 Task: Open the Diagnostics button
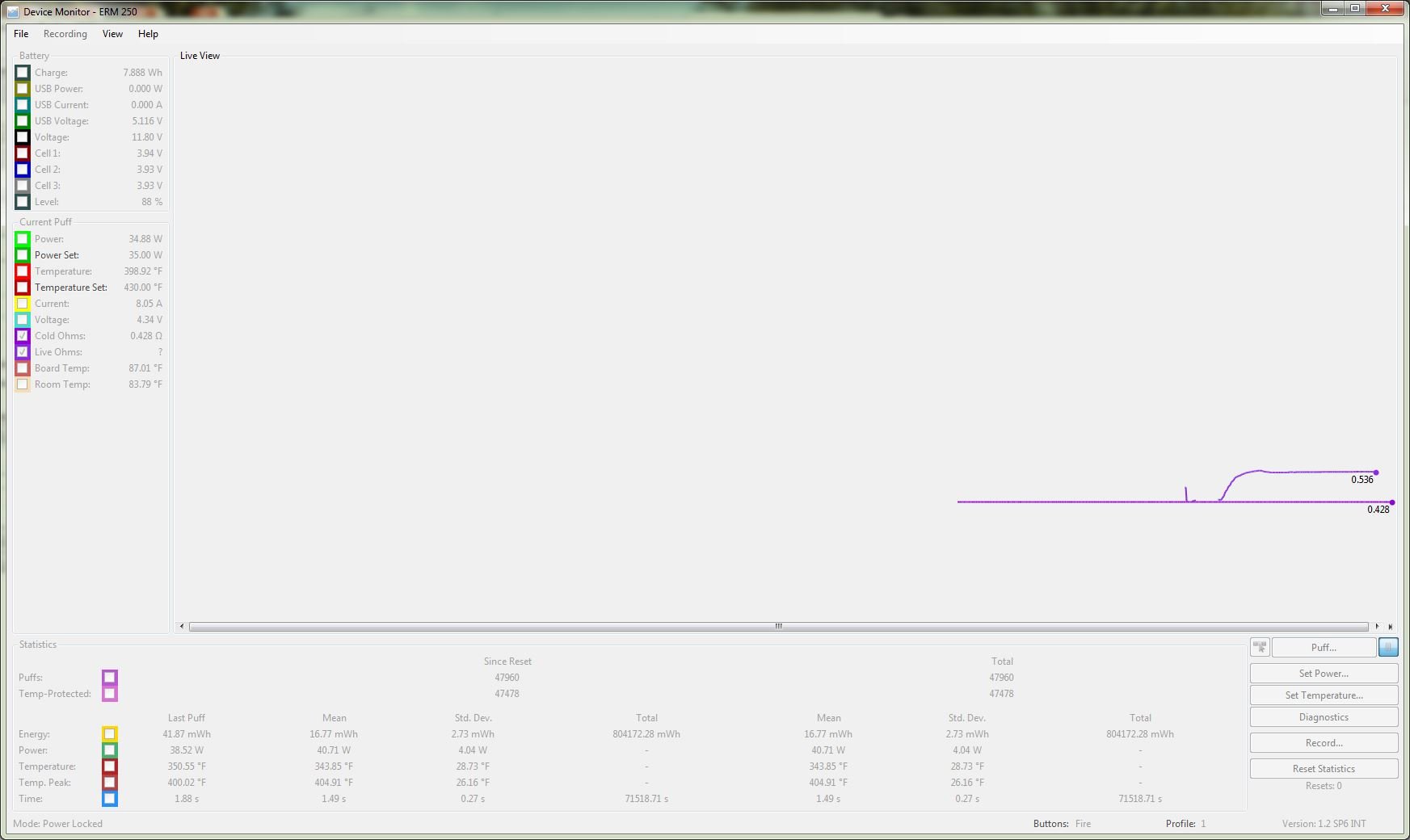click(x=1324, y=717)
